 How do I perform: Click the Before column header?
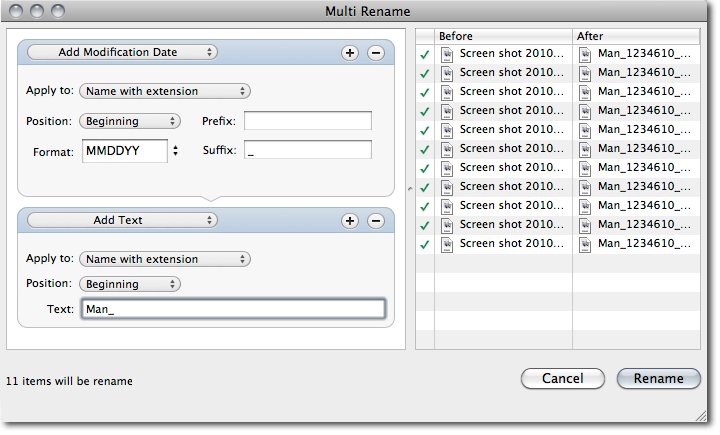pos(503,36)
